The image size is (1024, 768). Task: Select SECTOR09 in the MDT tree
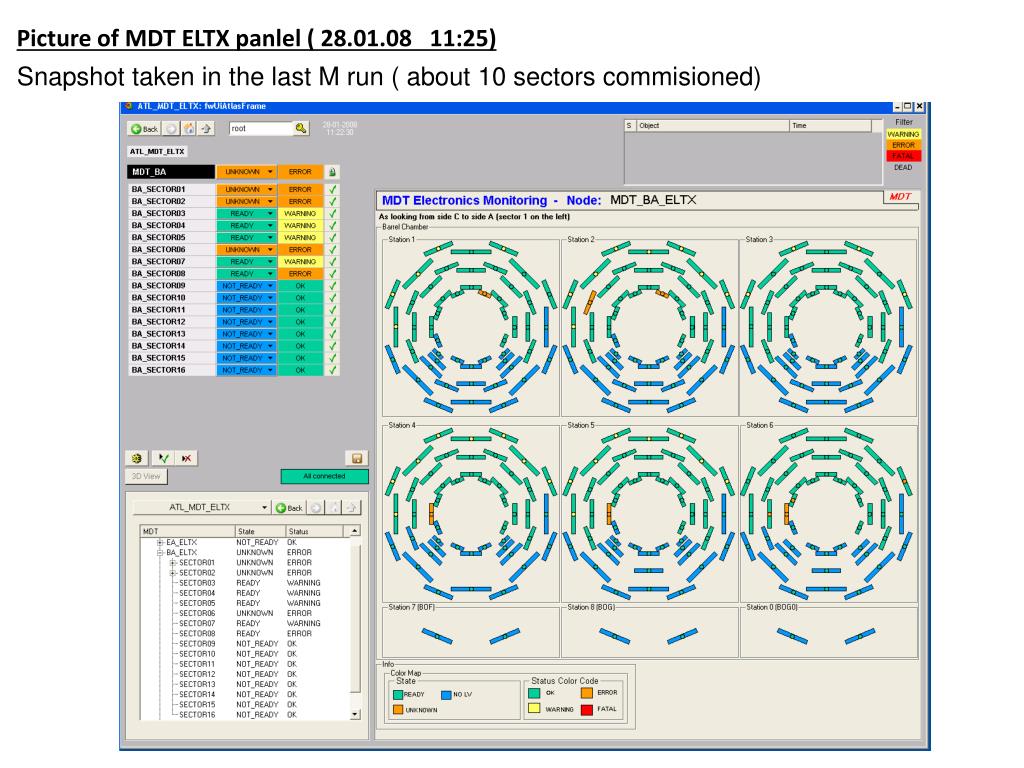click(x=197, y=644)
